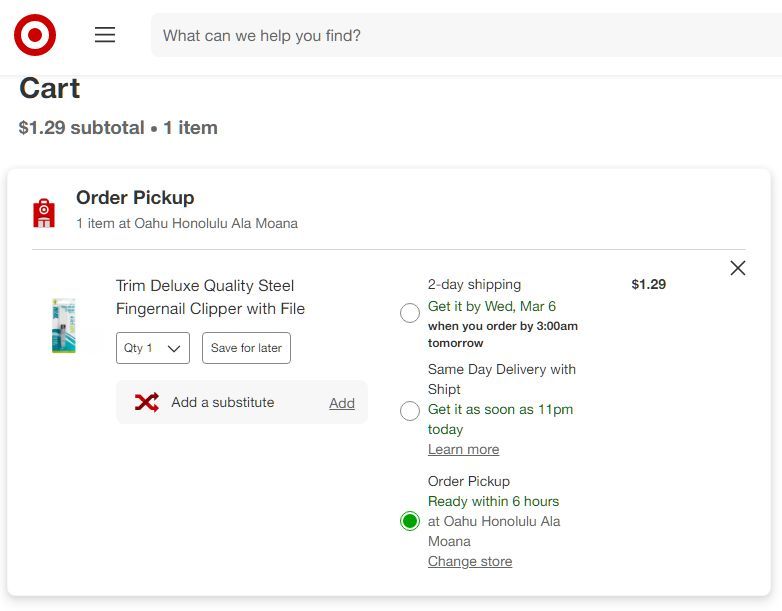
Task: Click the Order Pickup section heading
Action: (x=135, y=197)
